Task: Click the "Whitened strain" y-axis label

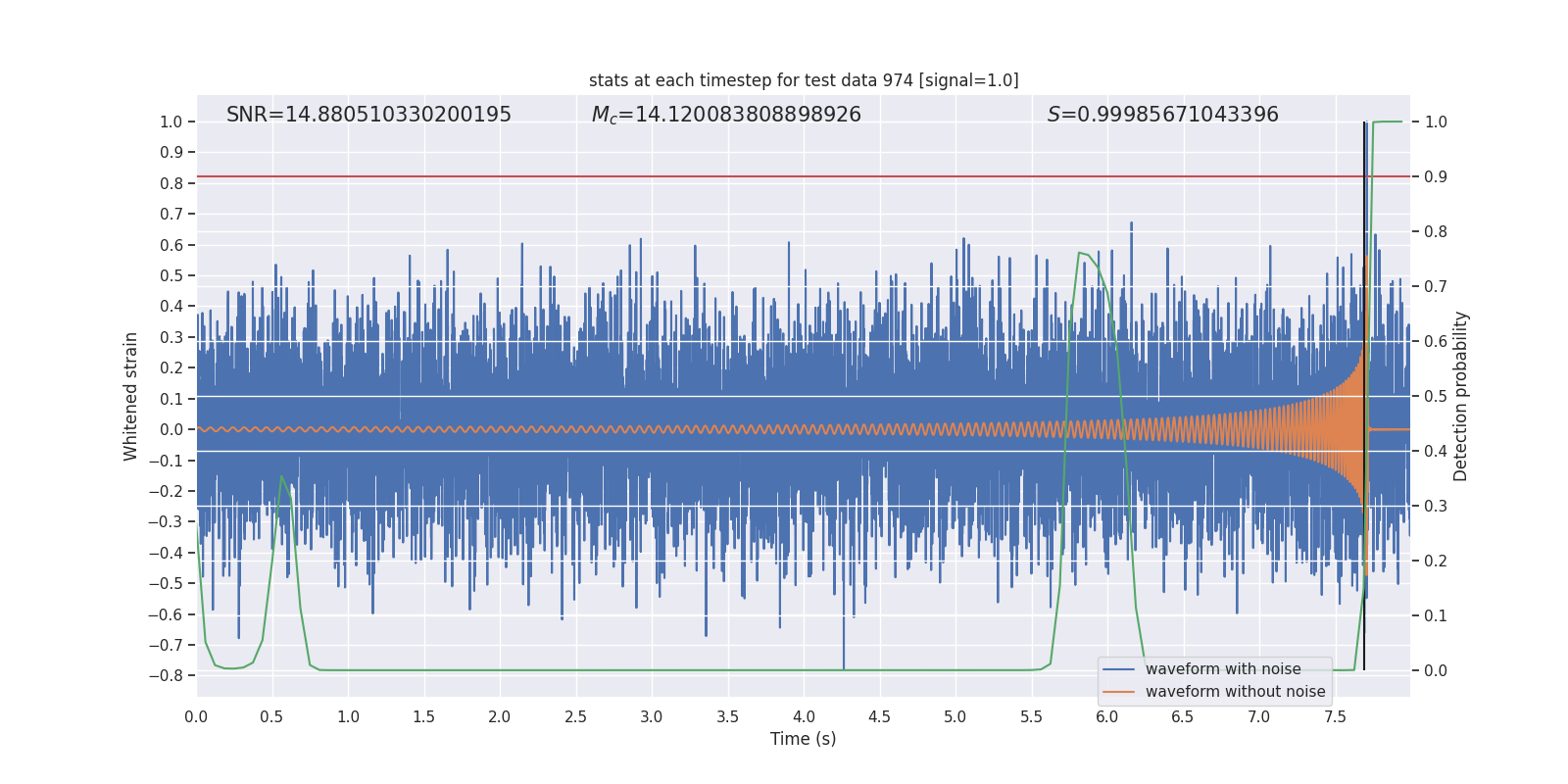Action: coord(131,396)
